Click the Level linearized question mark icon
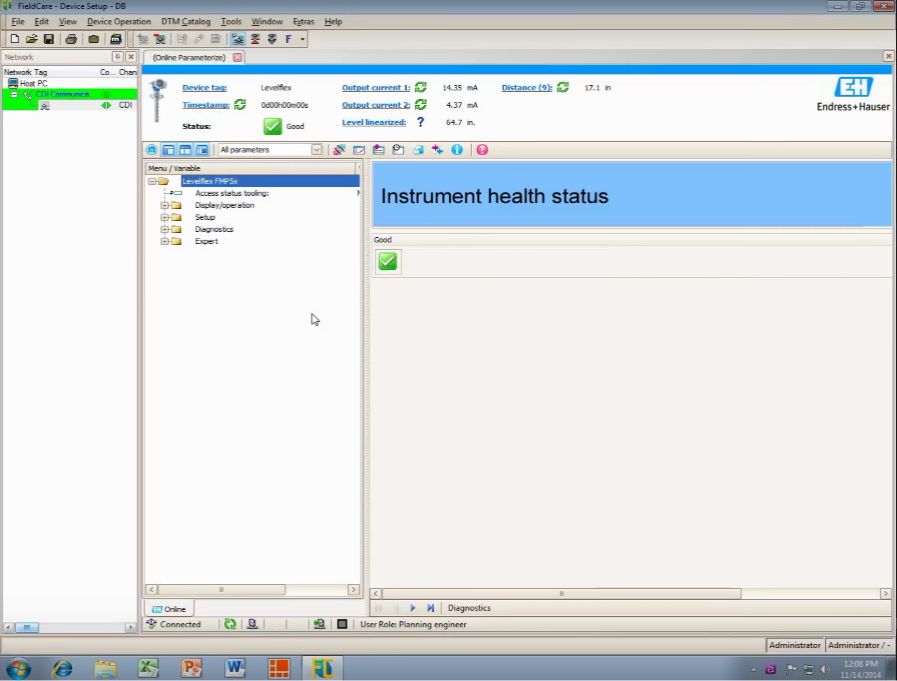897x681 pixels. pyautogui.click(x=420, y=122)
